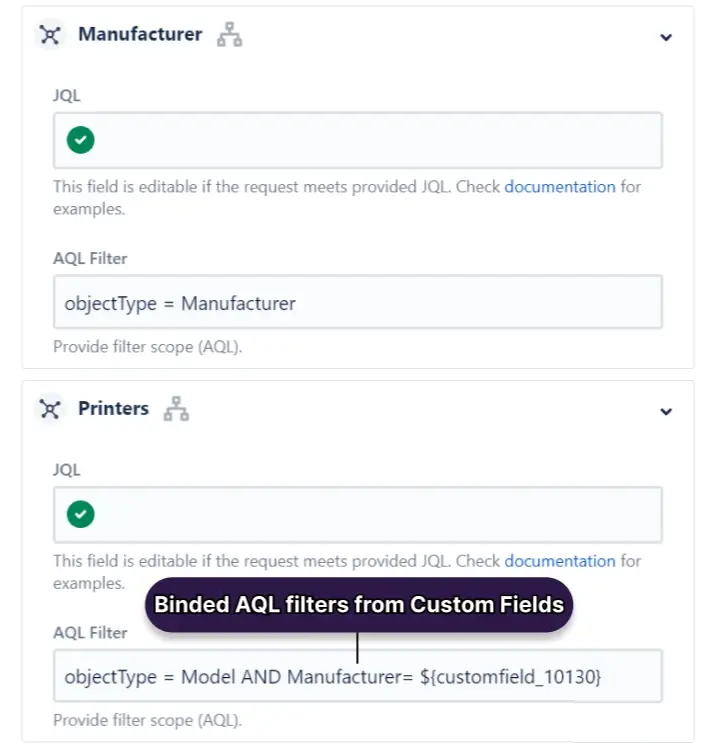The image size is (705, 747).
Task: Collapse the Manufacturer section chevron
Action: coord(666,37)
